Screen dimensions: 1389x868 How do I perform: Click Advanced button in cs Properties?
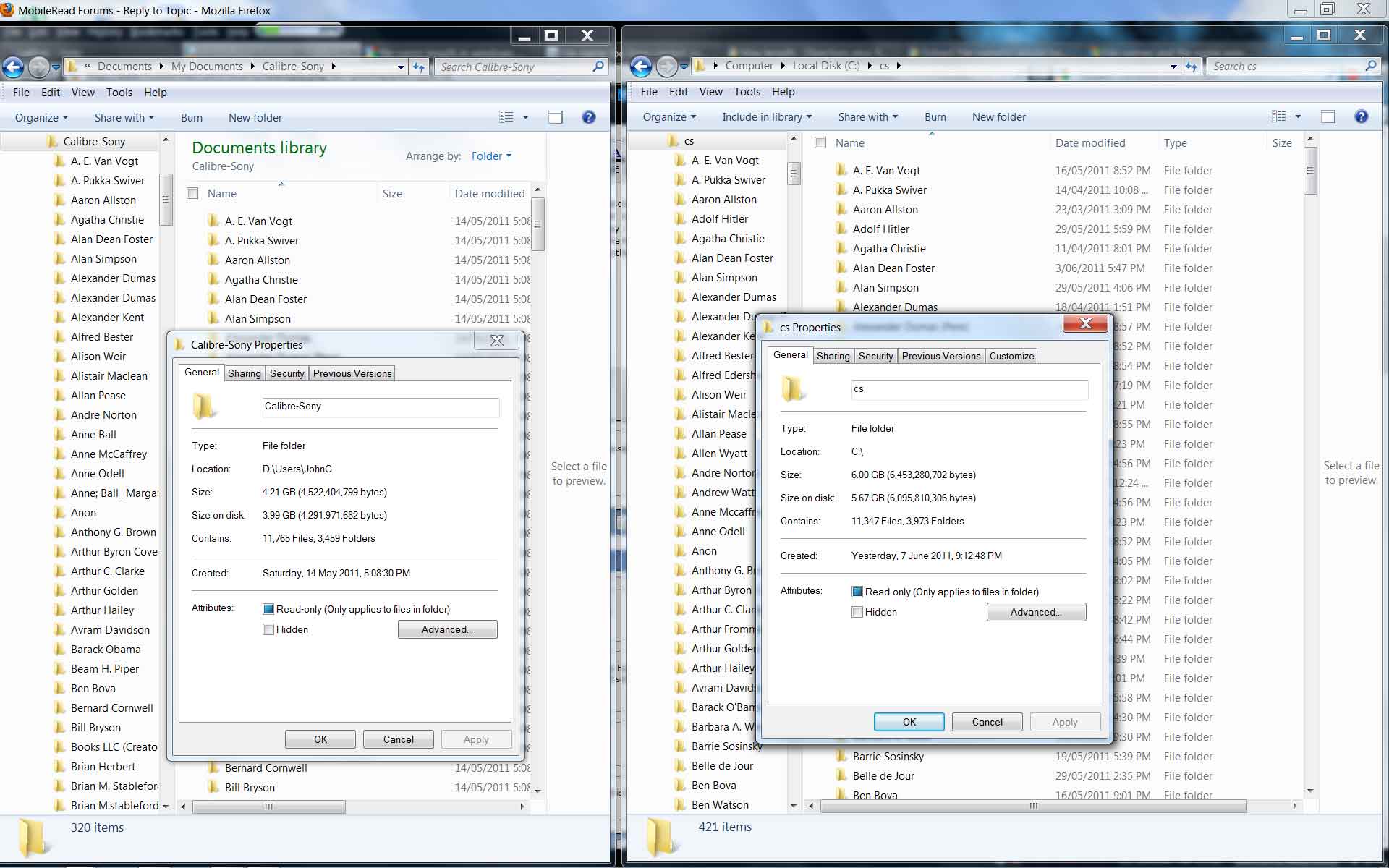[1036, 612]
